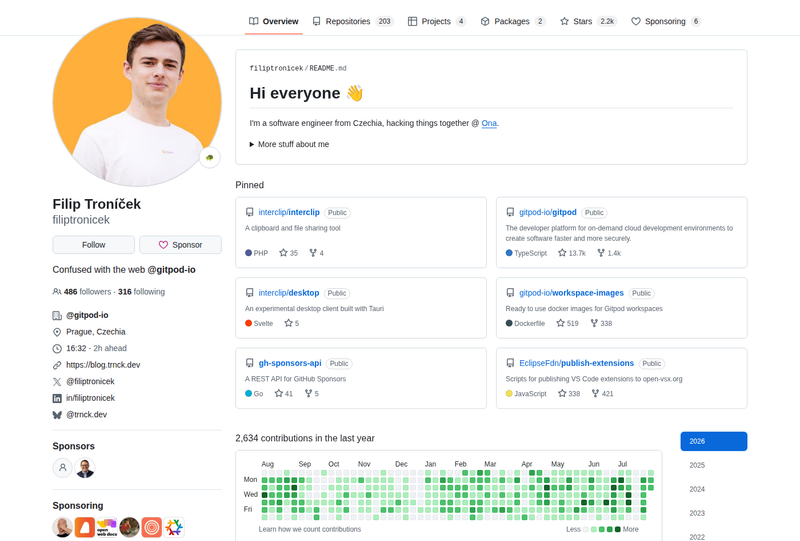Screen dimensions: 800x541
Task: Click the red spiral sponsoring avatar
Action: [152, 527]
